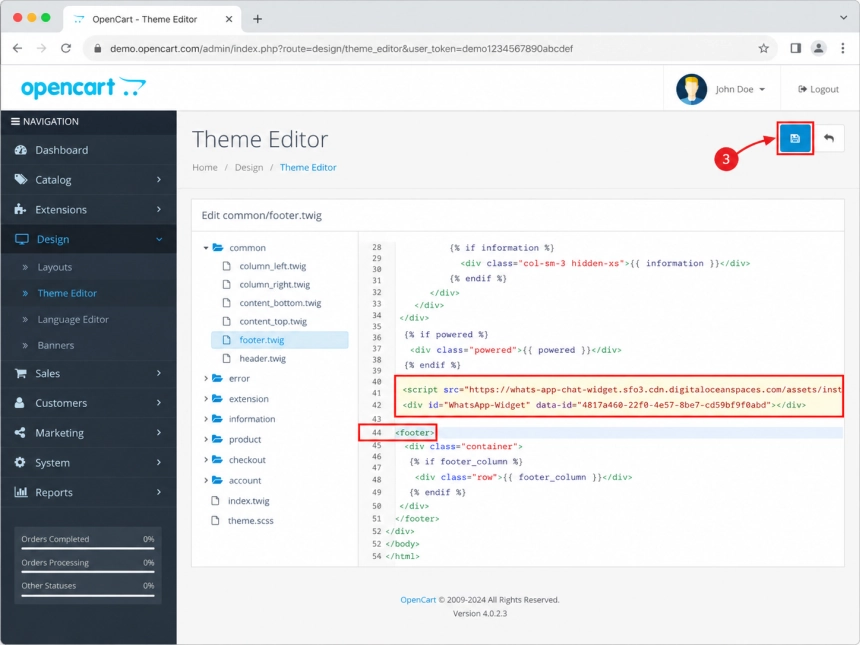Open Chrome three-dot menu
The width and height of the screenshot is (860, 645).
[x=842, y=48]
